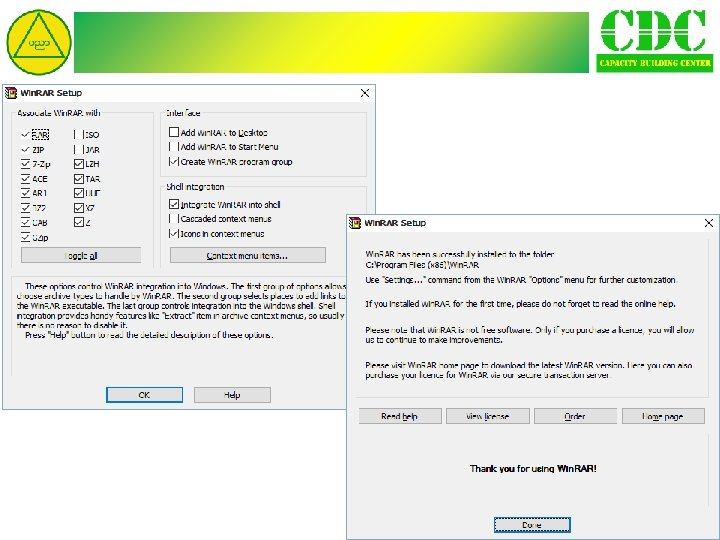Viewport: 720px width, 540px height.
Task: Click the 'Interface' group label
Action: [183, 113]
